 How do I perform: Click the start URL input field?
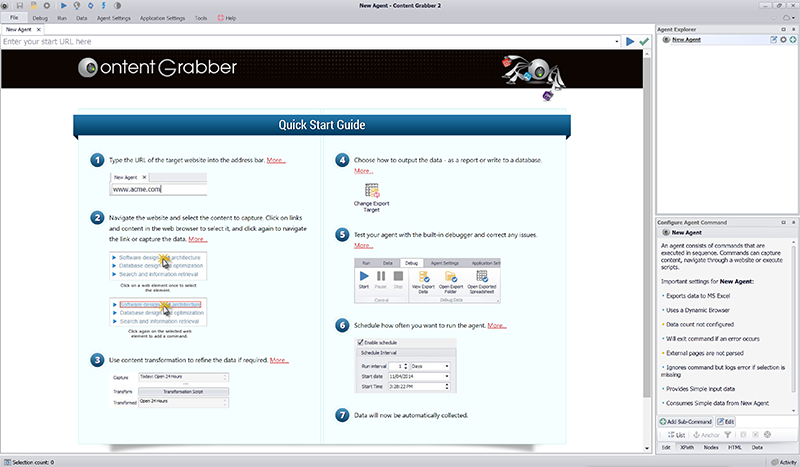306,42
